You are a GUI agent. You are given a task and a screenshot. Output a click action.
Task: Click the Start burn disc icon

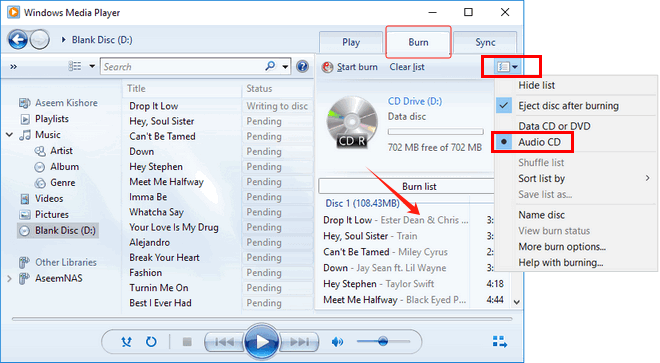coord(327,67)
